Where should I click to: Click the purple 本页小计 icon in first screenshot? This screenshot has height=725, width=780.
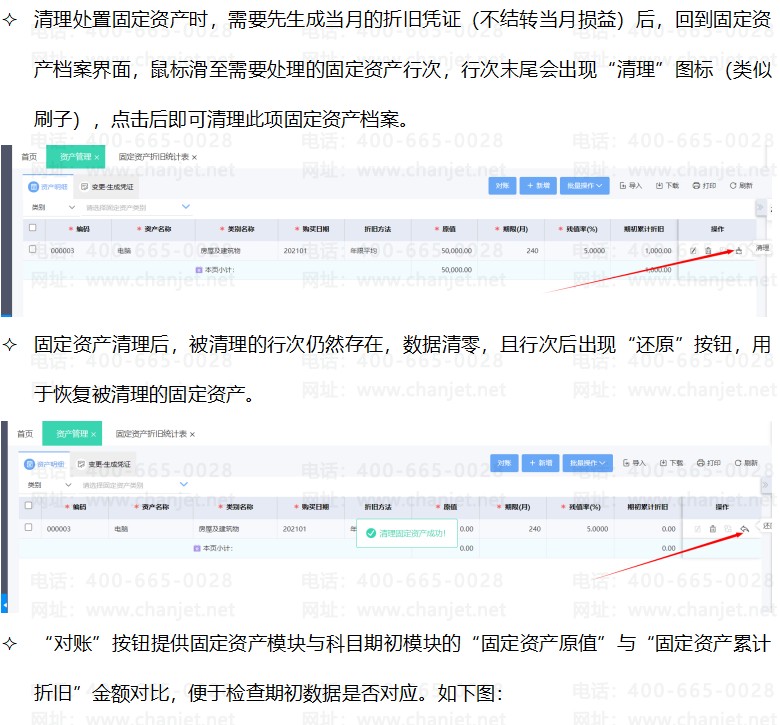pos(199,270)
